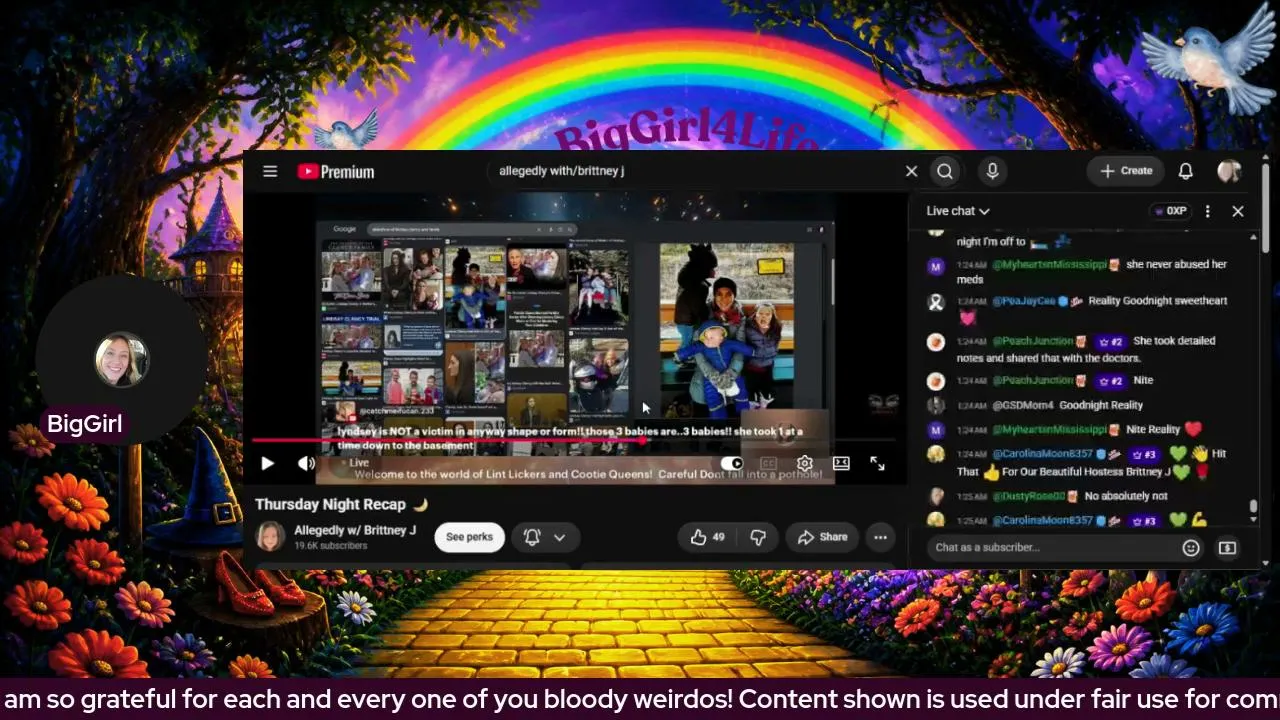Close the live chat panel

(1238, 211)
